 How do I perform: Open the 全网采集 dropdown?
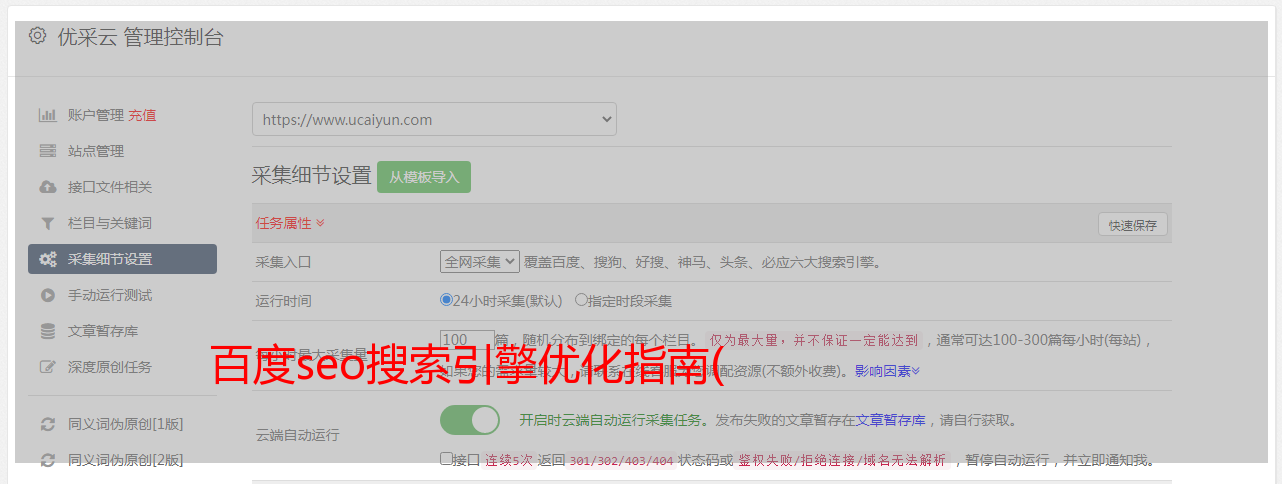pyautogui.click(x=480, y=262)
